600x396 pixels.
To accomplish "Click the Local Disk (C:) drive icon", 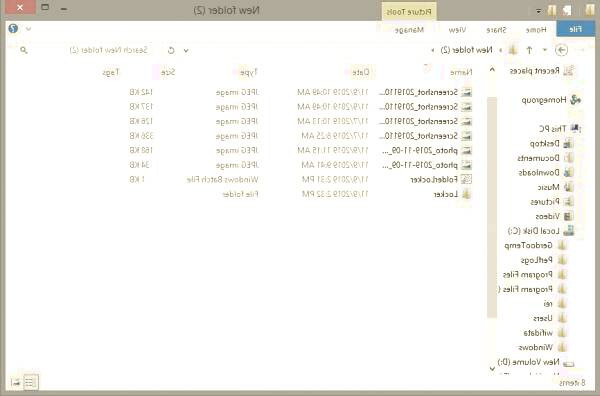I will pyautogui.click(x=569, y=231).
